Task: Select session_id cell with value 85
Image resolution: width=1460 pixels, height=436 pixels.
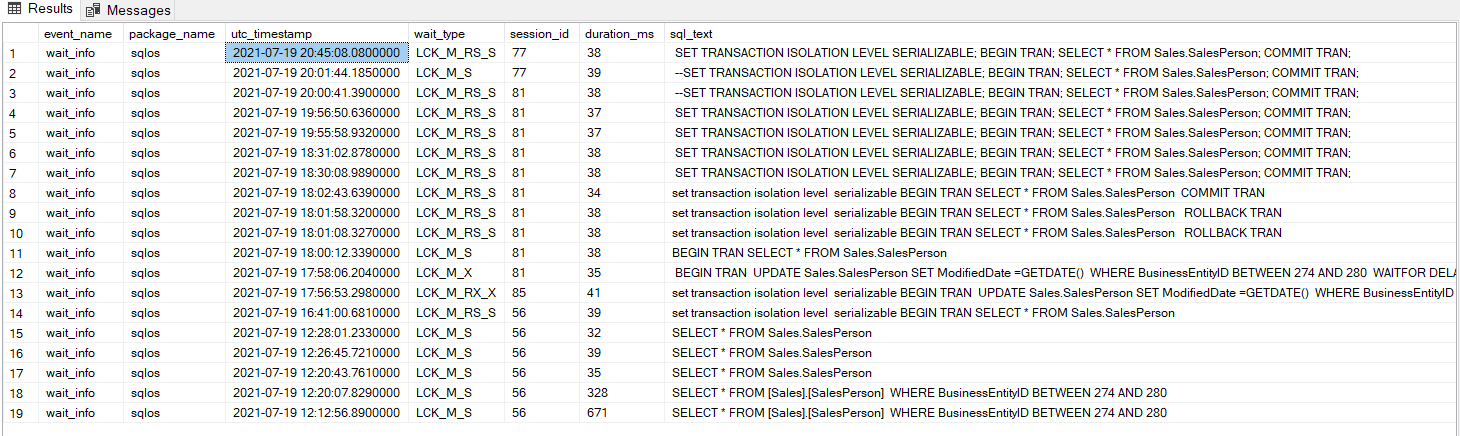Action: [x=519, y=293]
